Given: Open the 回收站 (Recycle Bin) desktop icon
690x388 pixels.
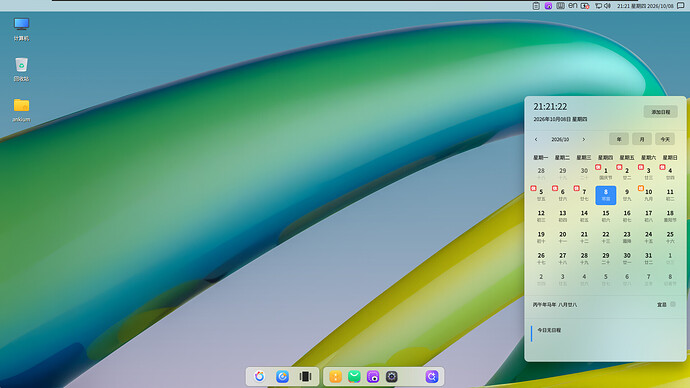Looking at the screenshot, I should (x=21, y=70).
